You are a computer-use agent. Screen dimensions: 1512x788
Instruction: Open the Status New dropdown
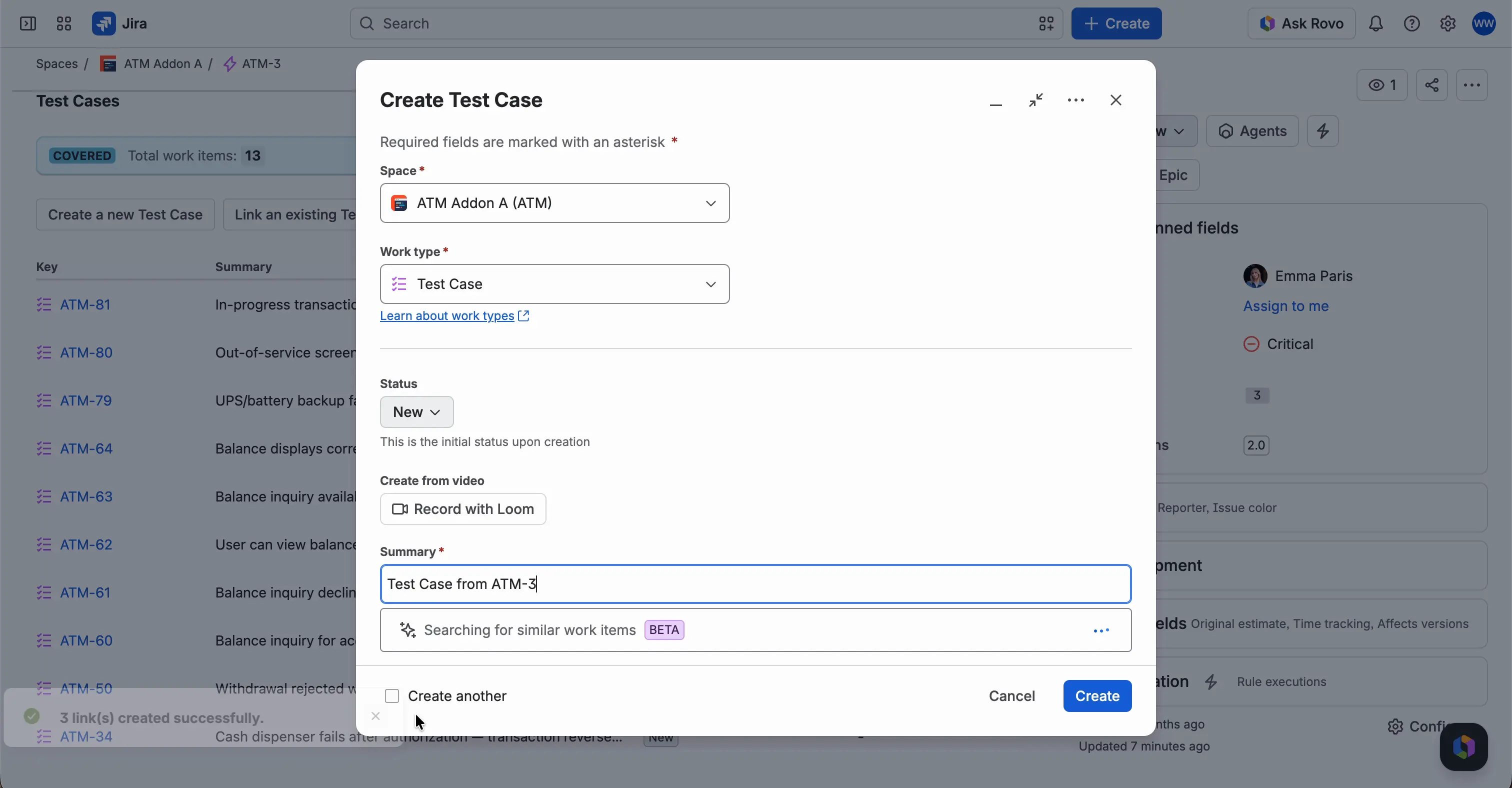click(x=416, y=412)
